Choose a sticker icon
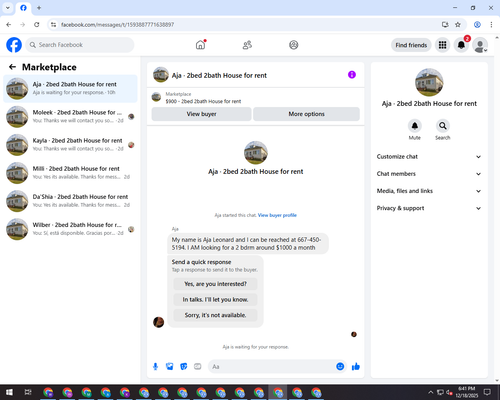 184,367
